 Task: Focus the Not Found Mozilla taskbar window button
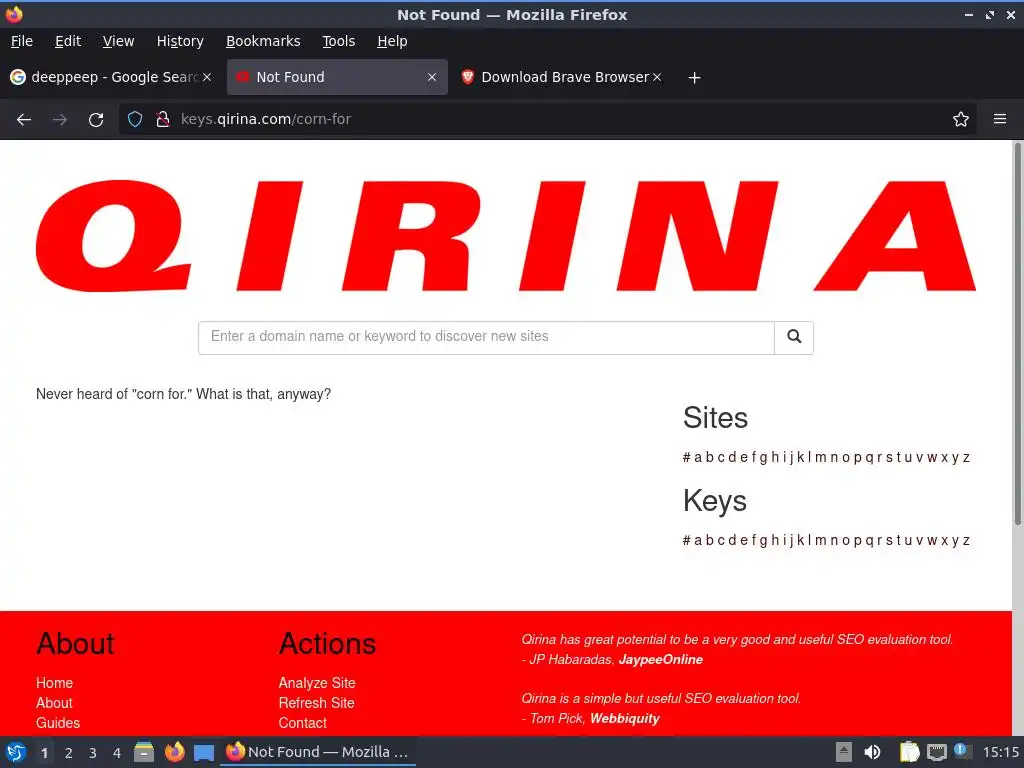318,752
